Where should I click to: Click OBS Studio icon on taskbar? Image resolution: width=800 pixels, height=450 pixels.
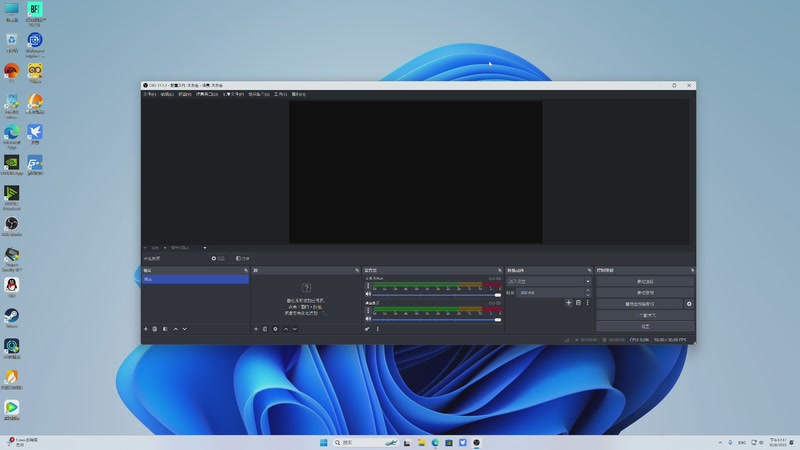point(476,442)
